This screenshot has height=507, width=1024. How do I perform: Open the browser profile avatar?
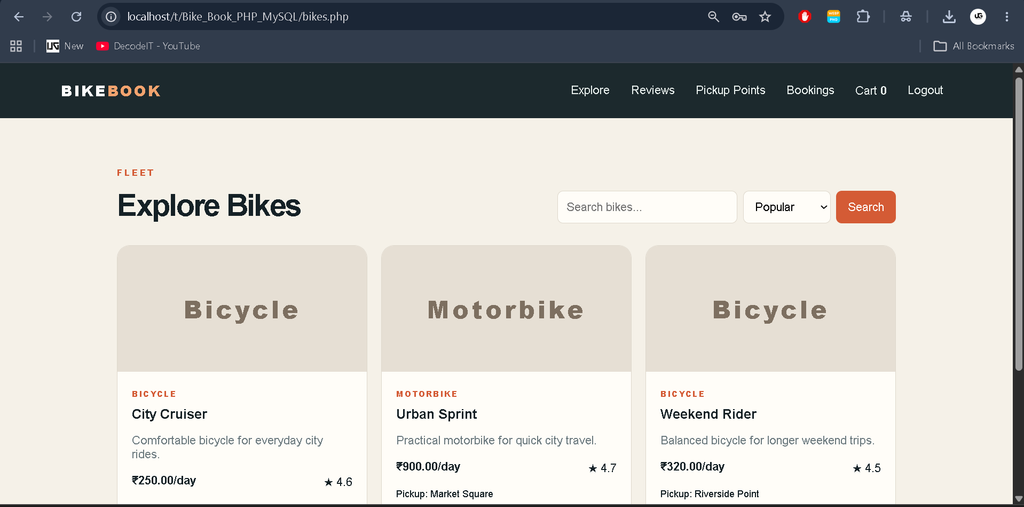978,17
